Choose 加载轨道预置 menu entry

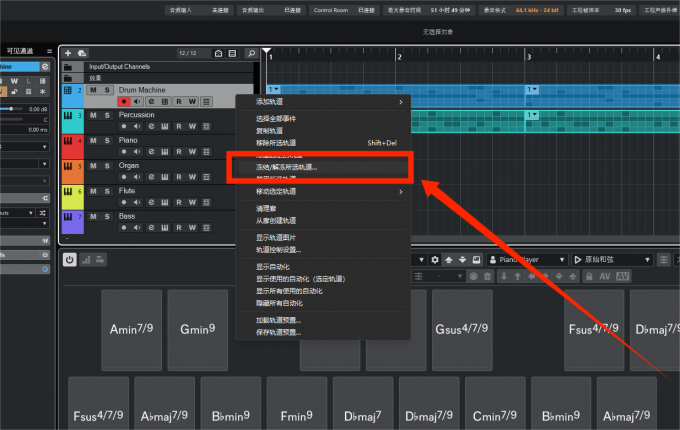pos(323,320)
